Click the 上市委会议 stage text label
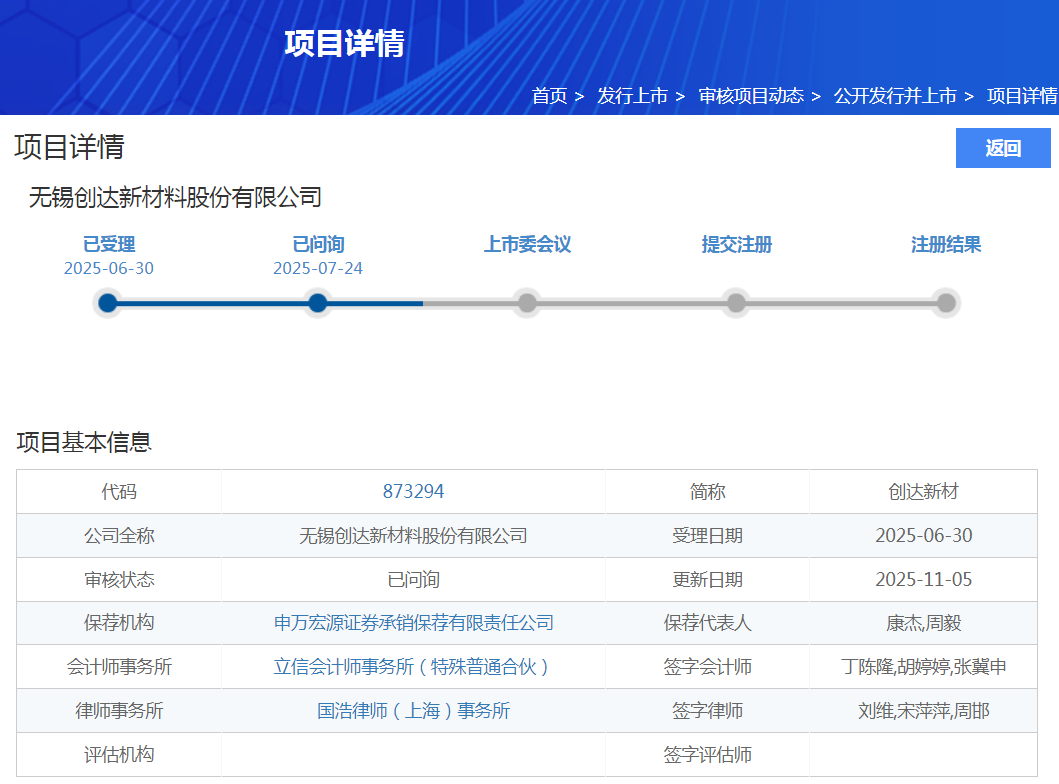Viewport: 1059px width, 784px height. [527, 245]
